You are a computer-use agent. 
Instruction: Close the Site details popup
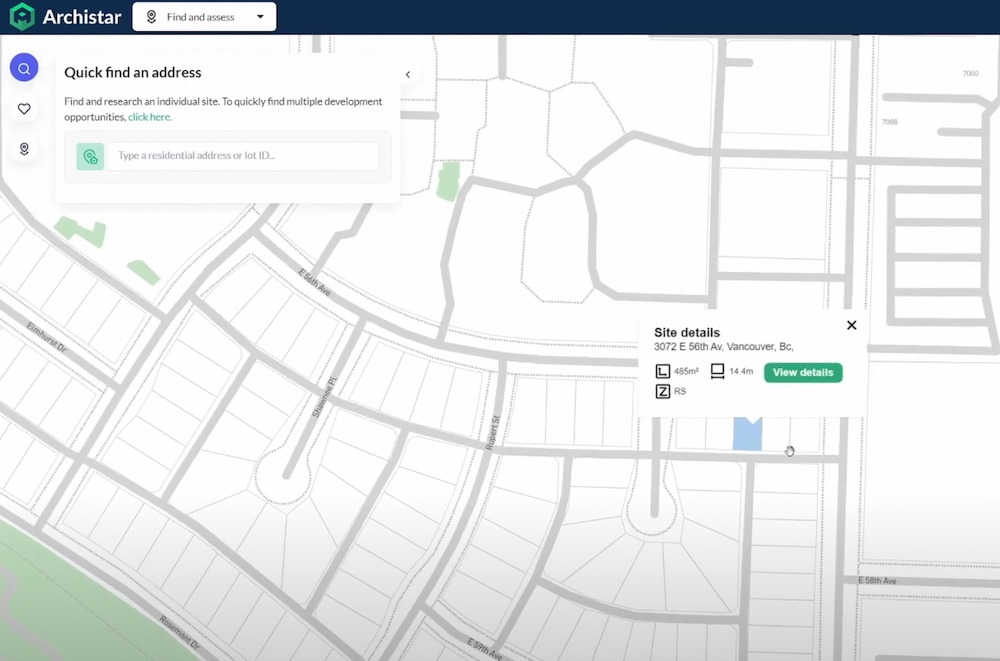(x=851, y=325)
